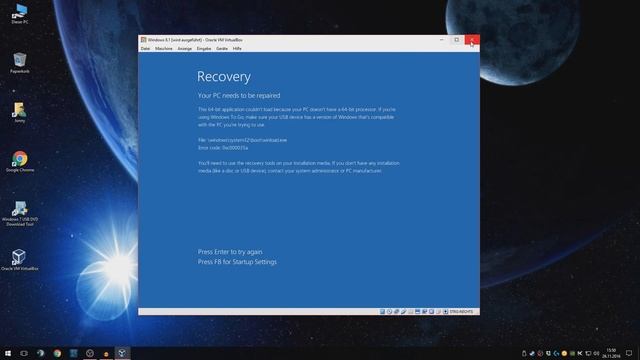640x360 pixels.
Task: Open Task View from the taskbar
Action: click(24, 353)
